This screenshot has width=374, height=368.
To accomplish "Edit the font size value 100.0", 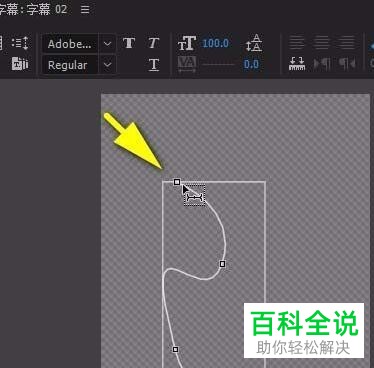I will 216,43.
